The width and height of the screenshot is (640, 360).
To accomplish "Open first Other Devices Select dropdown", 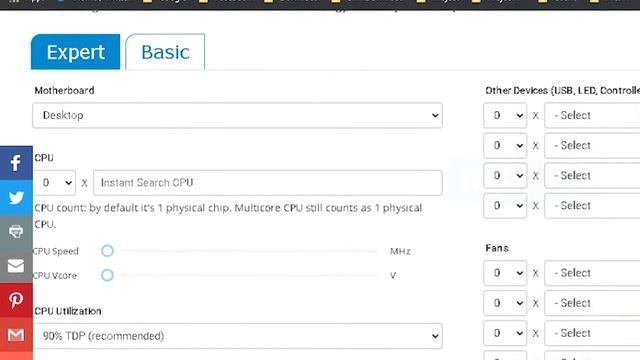I will point(592,116).
